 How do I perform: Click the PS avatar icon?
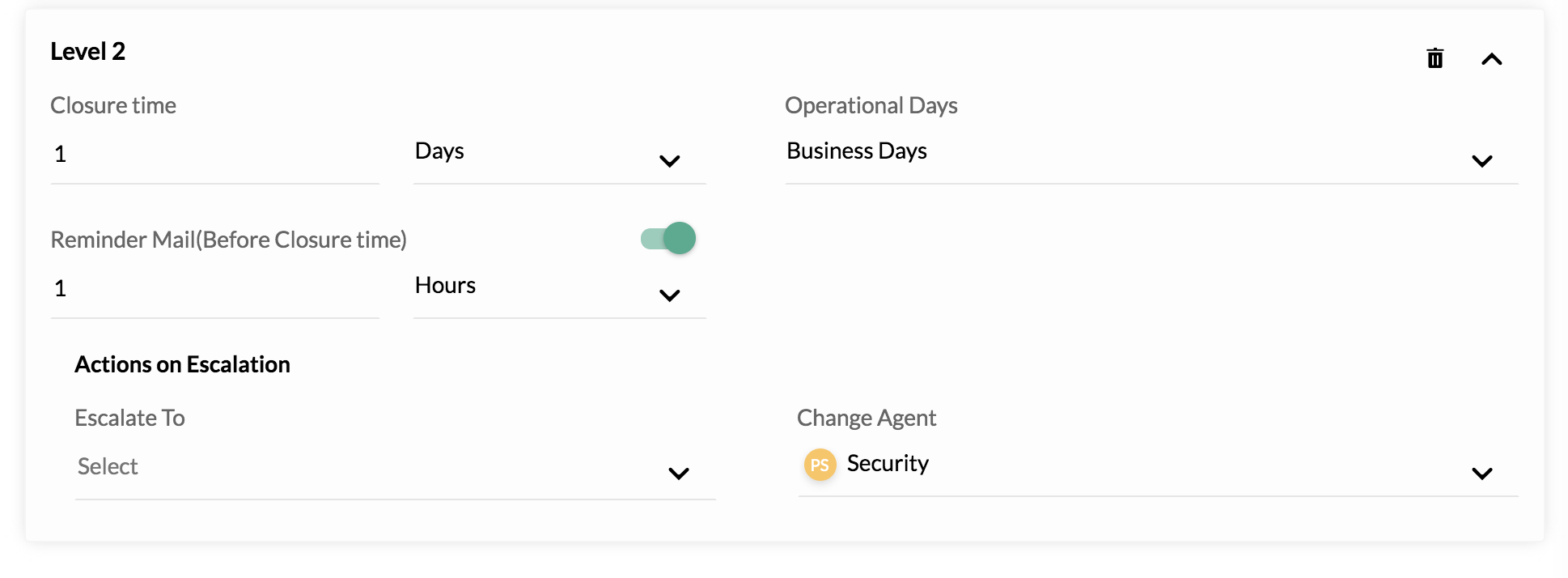click(820, 465)
